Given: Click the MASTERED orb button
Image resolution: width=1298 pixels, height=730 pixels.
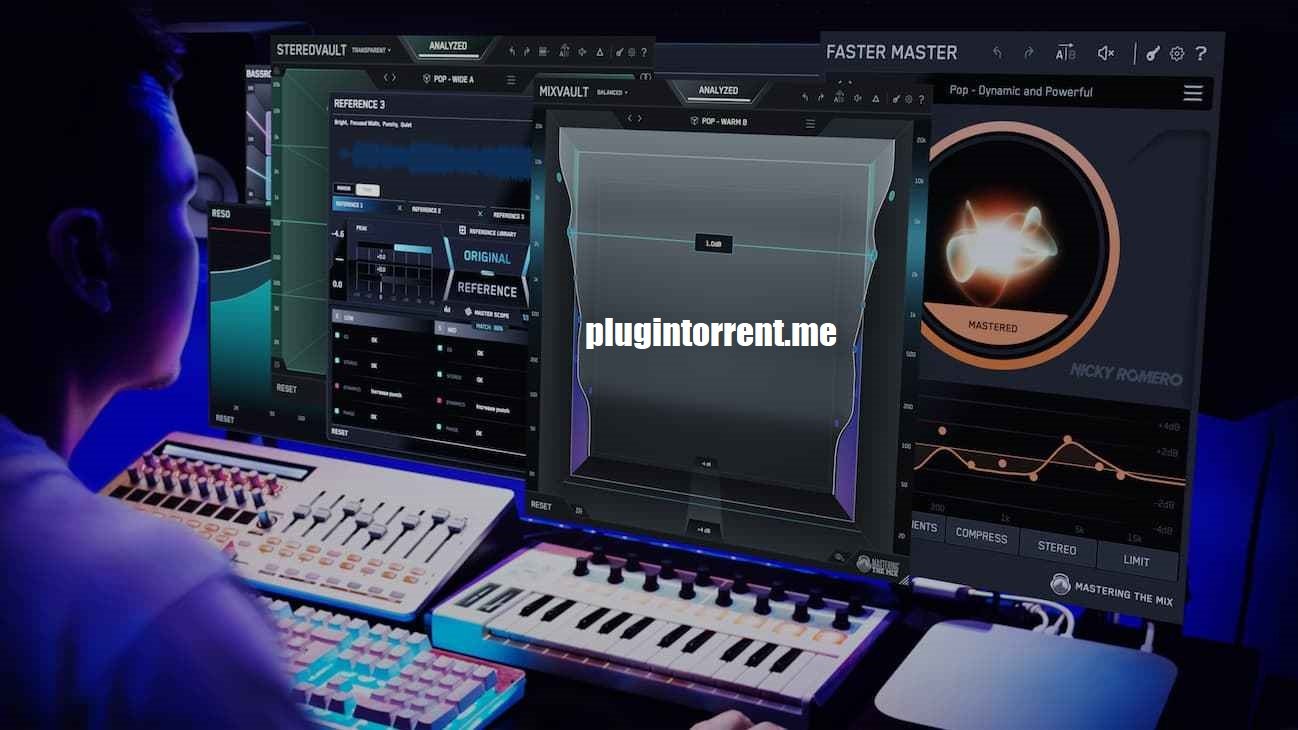Looking at the screenshot, I should 993,327.
